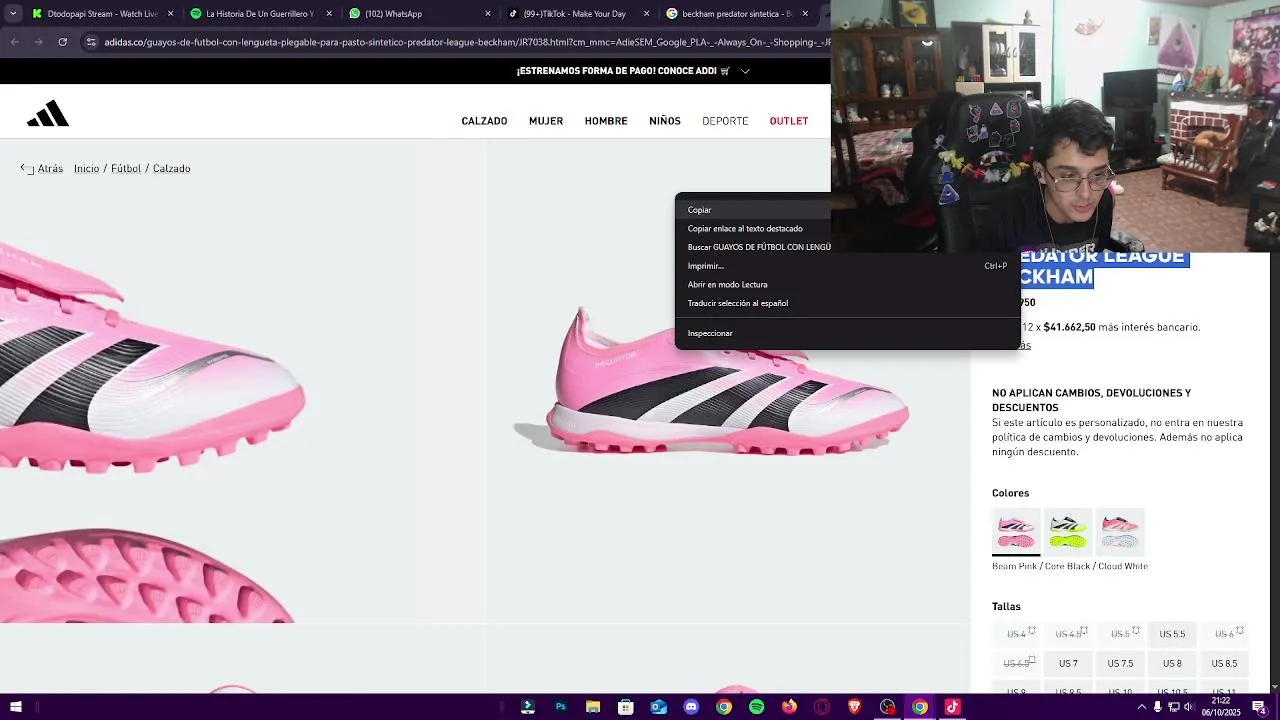Open OBS Studio from the taskbar

pos(887,707)
